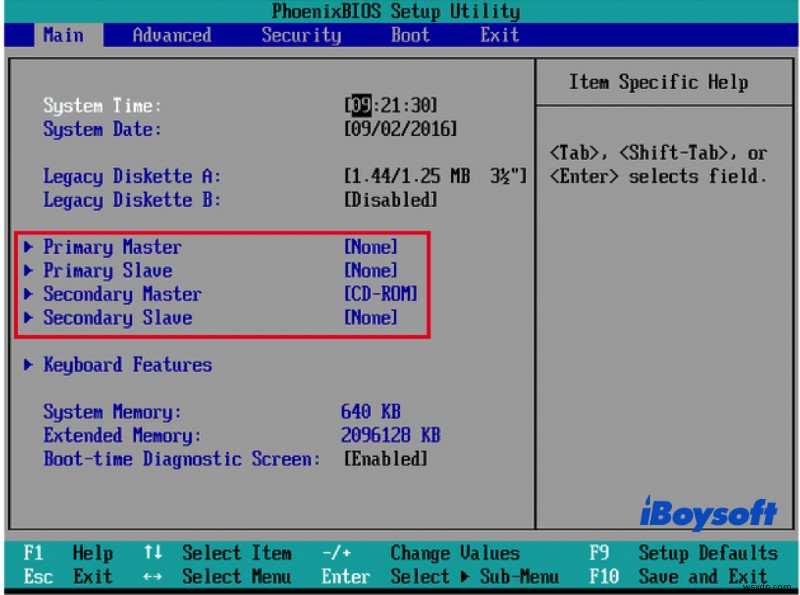The height and width of the screenshot is (595, 800).
Task: Click the Secondary Slave sub-menu arrow
Action: (28, 317)
